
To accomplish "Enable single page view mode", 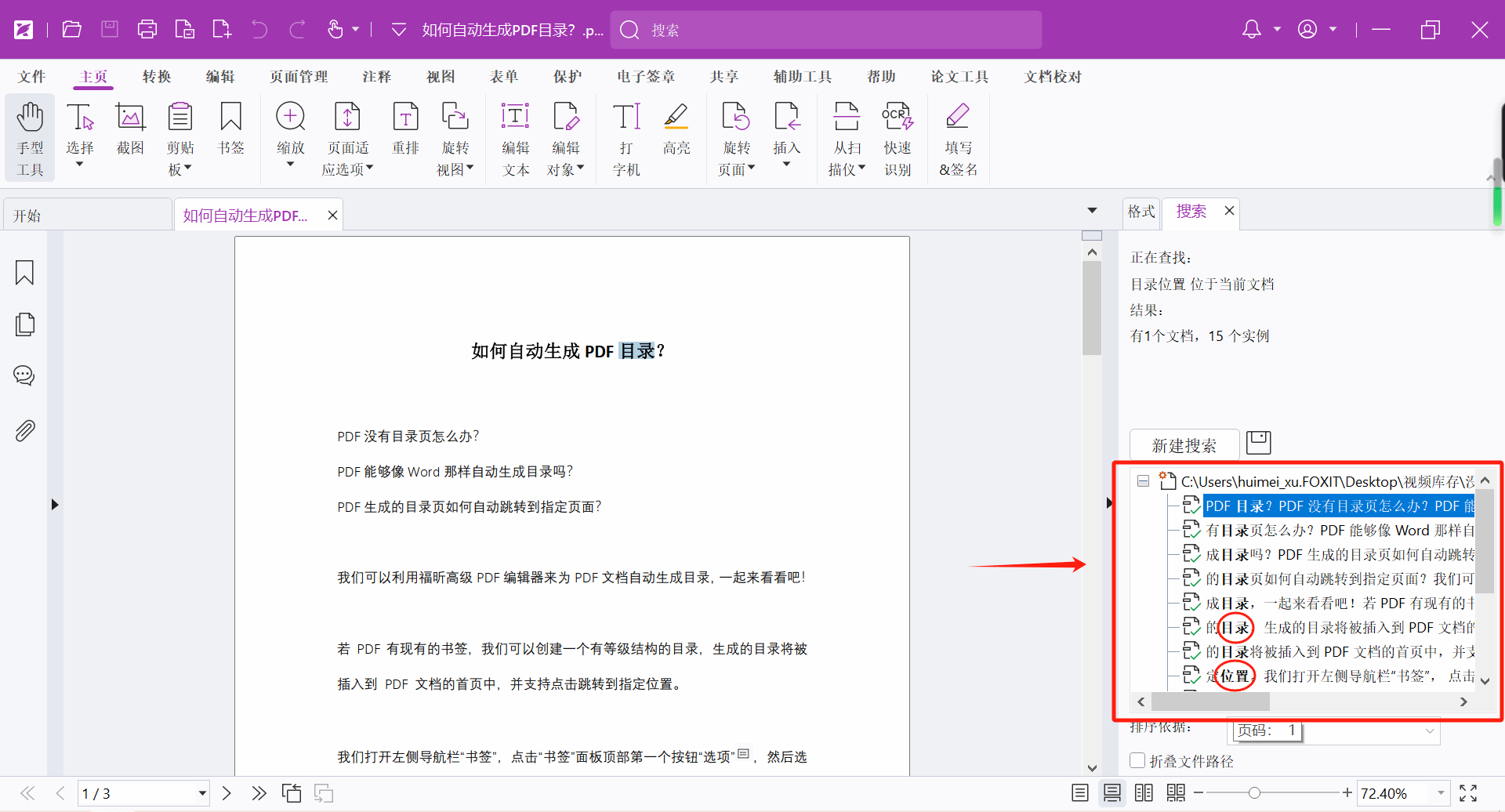I will click(x=1080, y=793).
